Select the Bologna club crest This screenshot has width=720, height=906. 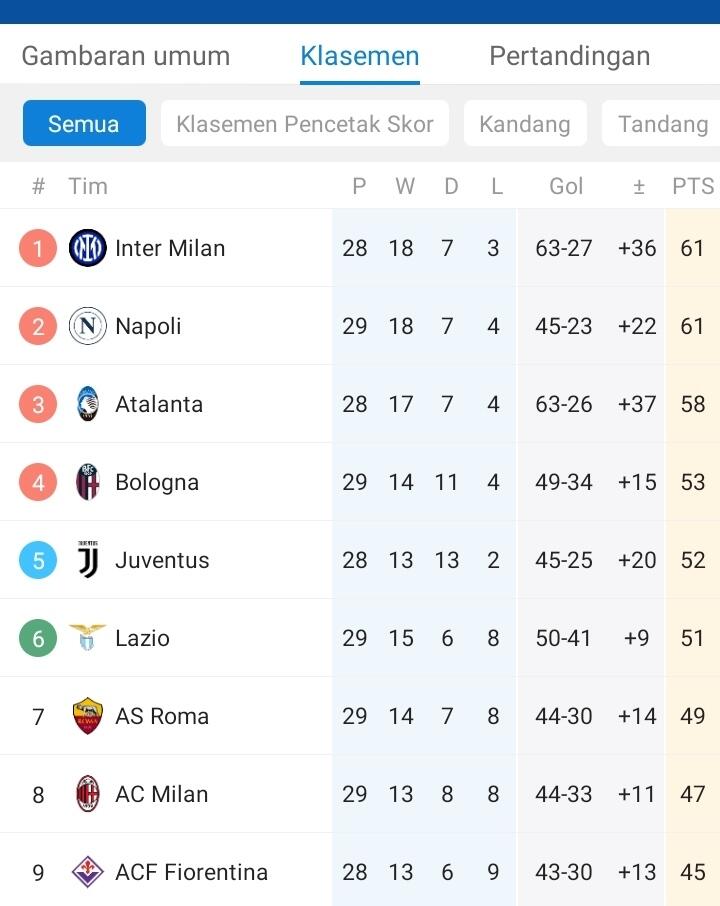coord(88,482)
